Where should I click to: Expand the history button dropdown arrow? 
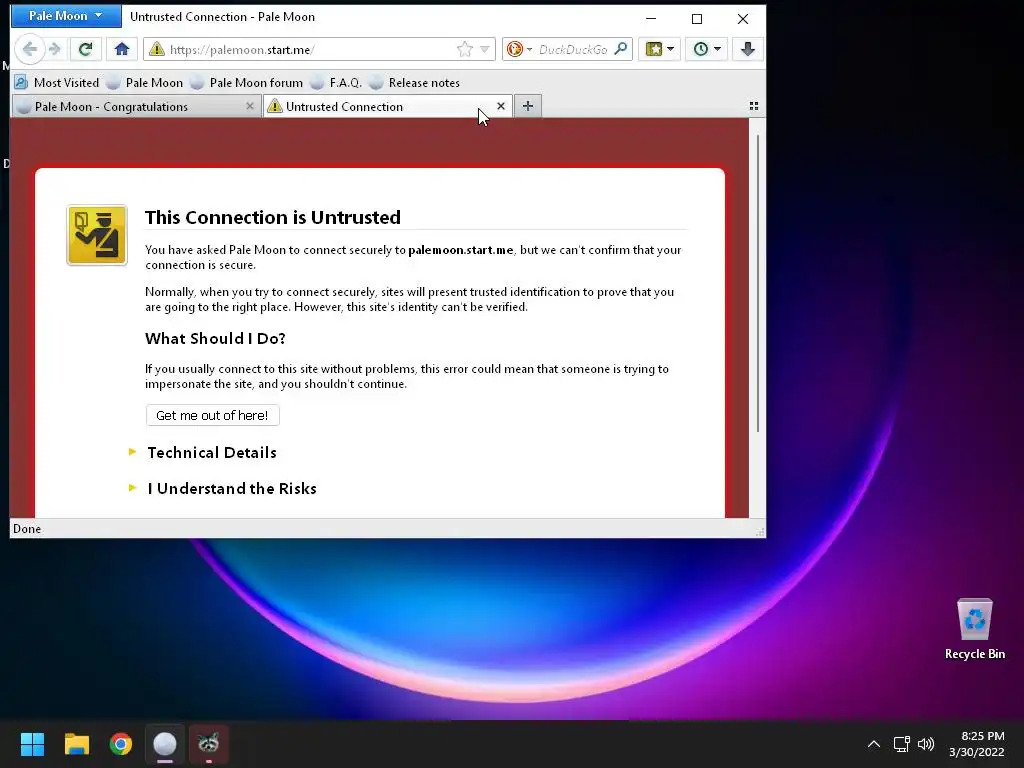pos(718,49)
